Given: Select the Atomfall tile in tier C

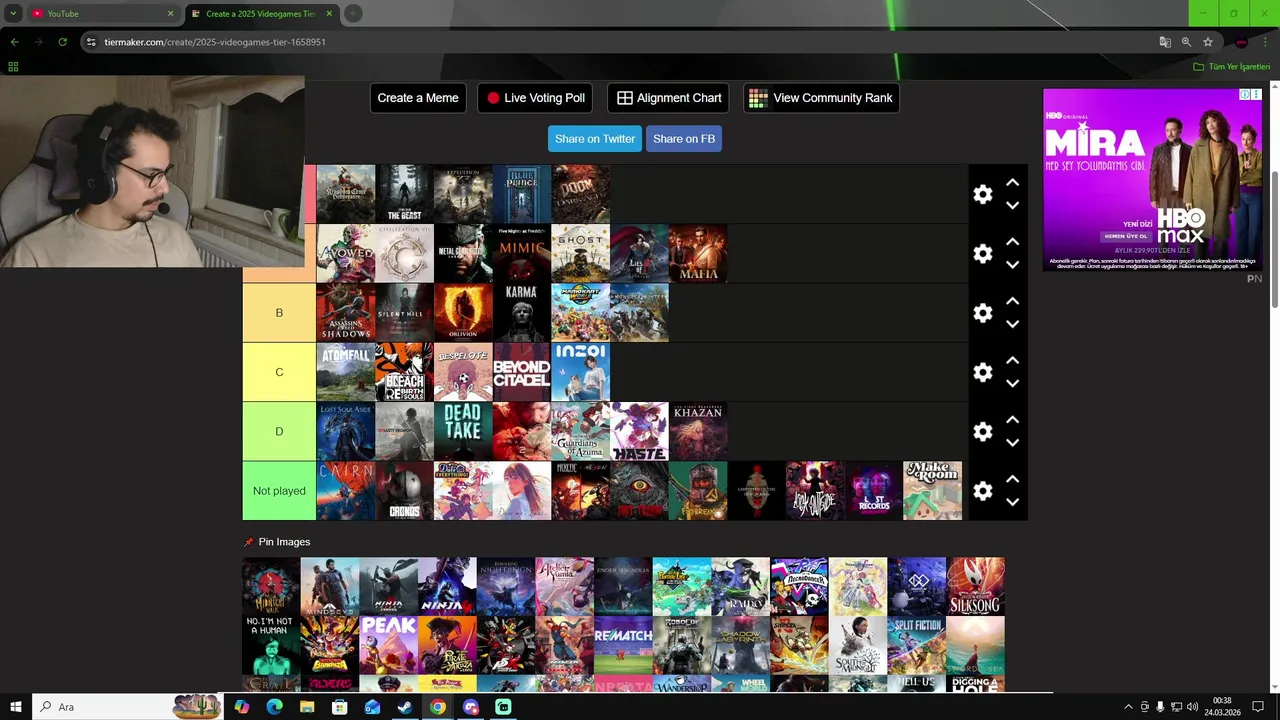Looking at the screenshot, I should 345,372.
